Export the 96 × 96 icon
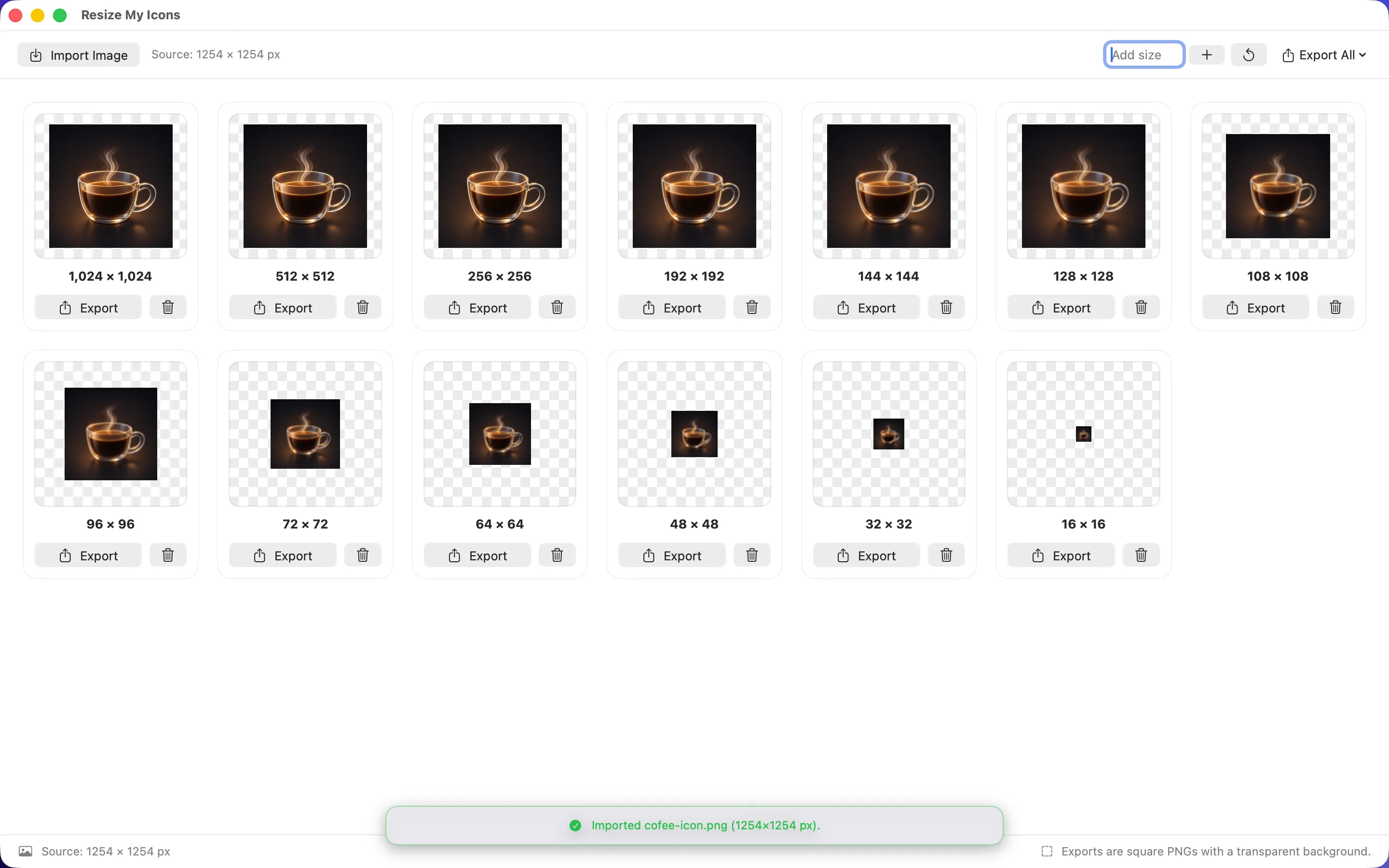The height and width of the screenshot is (868, 1389). [88, 556]
